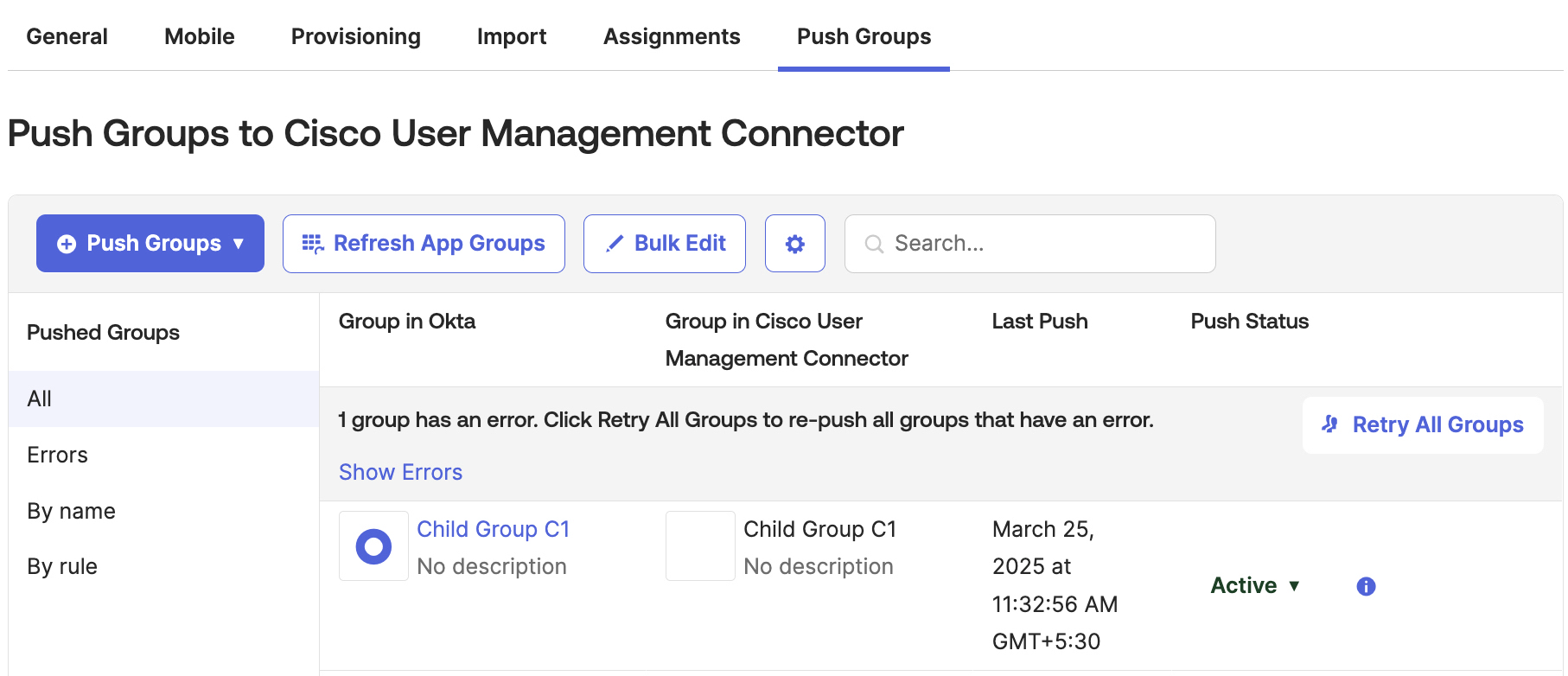
Task: Click the '1 group has an error' message
Action: coord(746,420)
